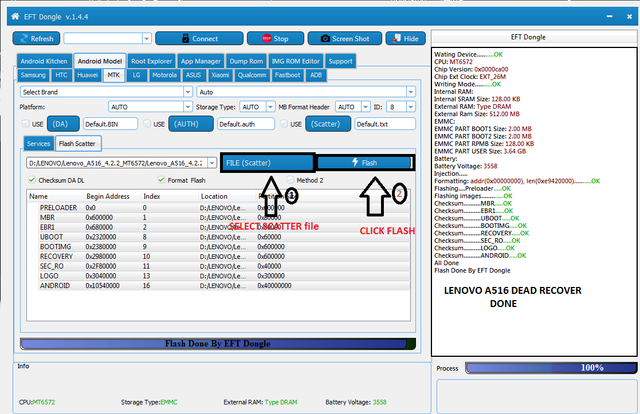Open the IMG ROM Editor tab
This screenshot has height=414, width=640.
tap(296, 61)
